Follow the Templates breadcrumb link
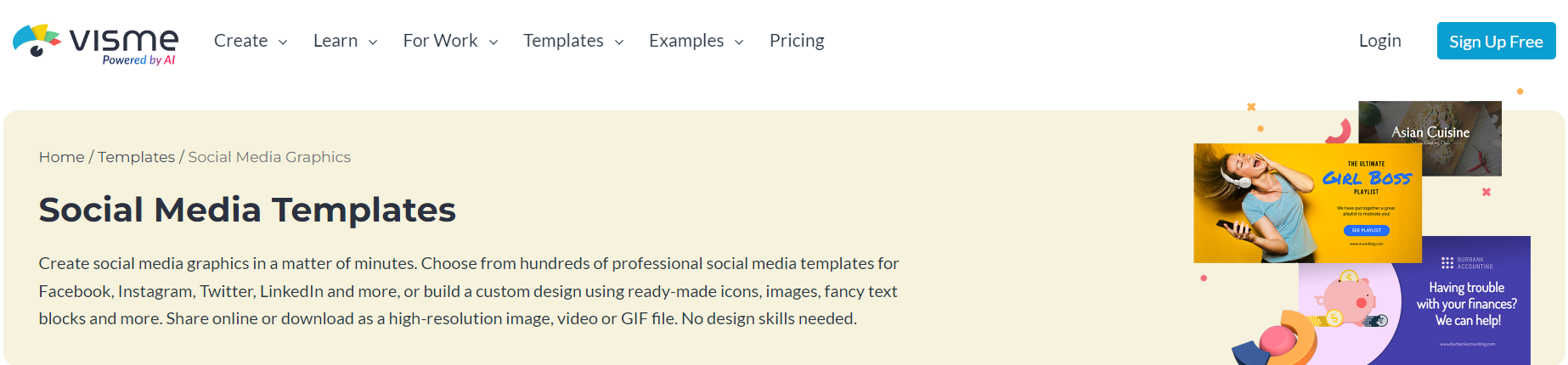Screen dimensions: 1568x365 tap(136, 157)
